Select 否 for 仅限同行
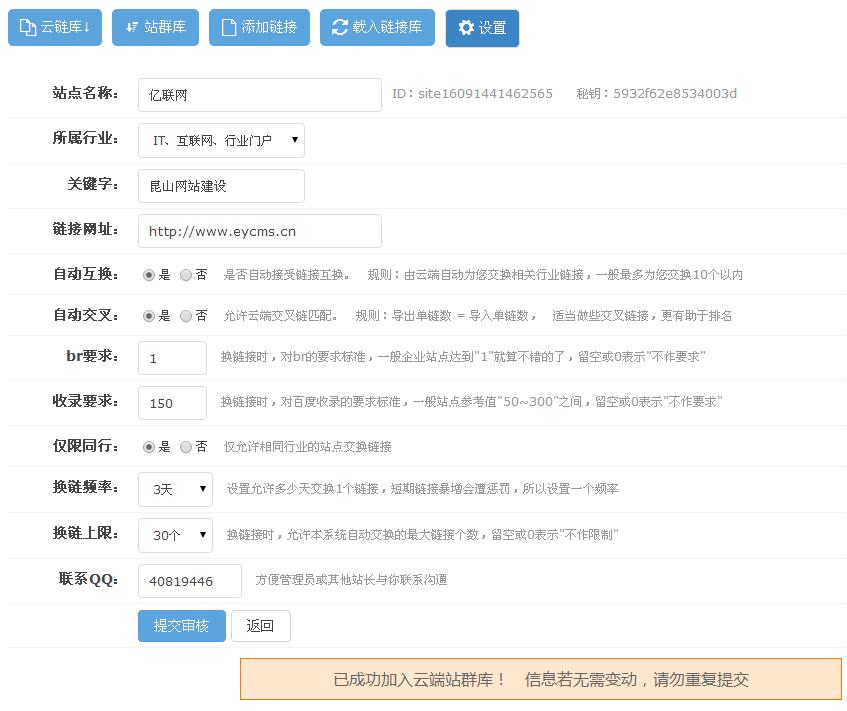 coord(186,447)
